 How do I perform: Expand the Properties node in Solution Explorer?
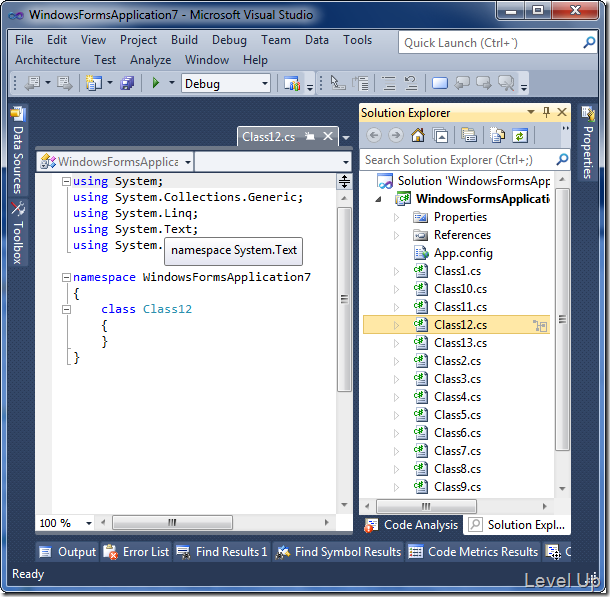pos(396,217)
